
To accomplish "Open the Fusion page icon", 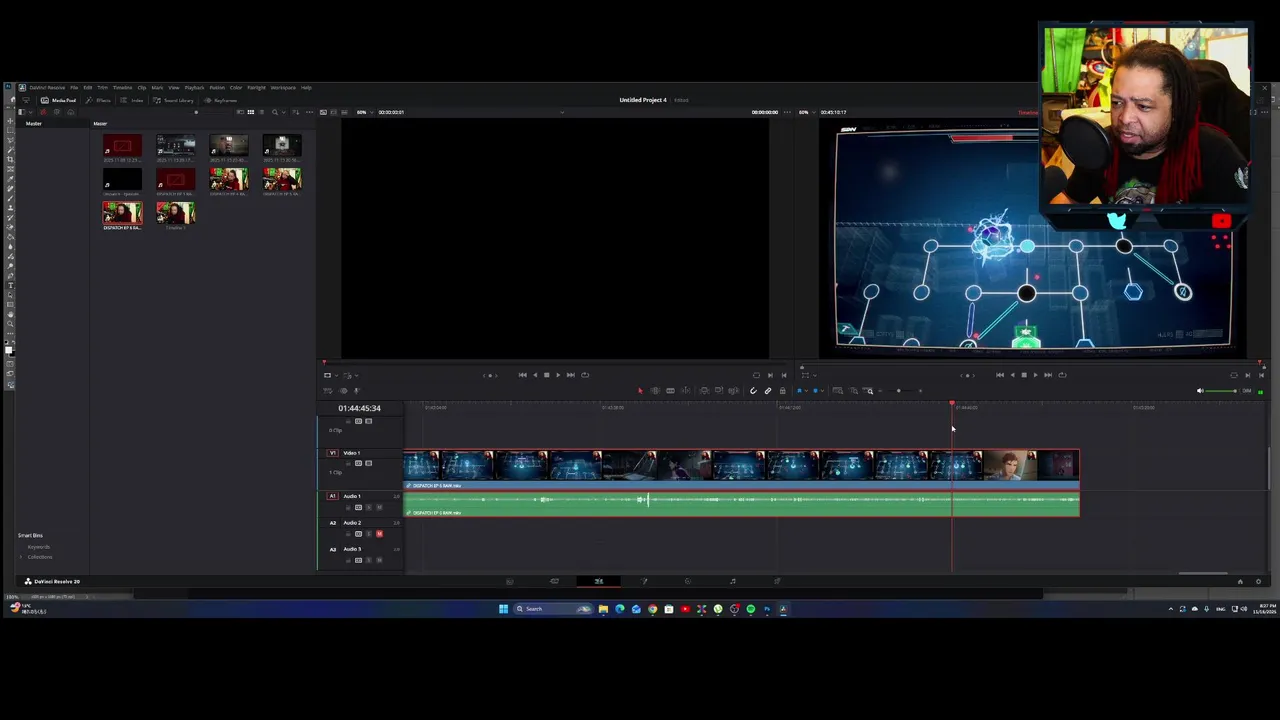I will click(x=644, y=581).
